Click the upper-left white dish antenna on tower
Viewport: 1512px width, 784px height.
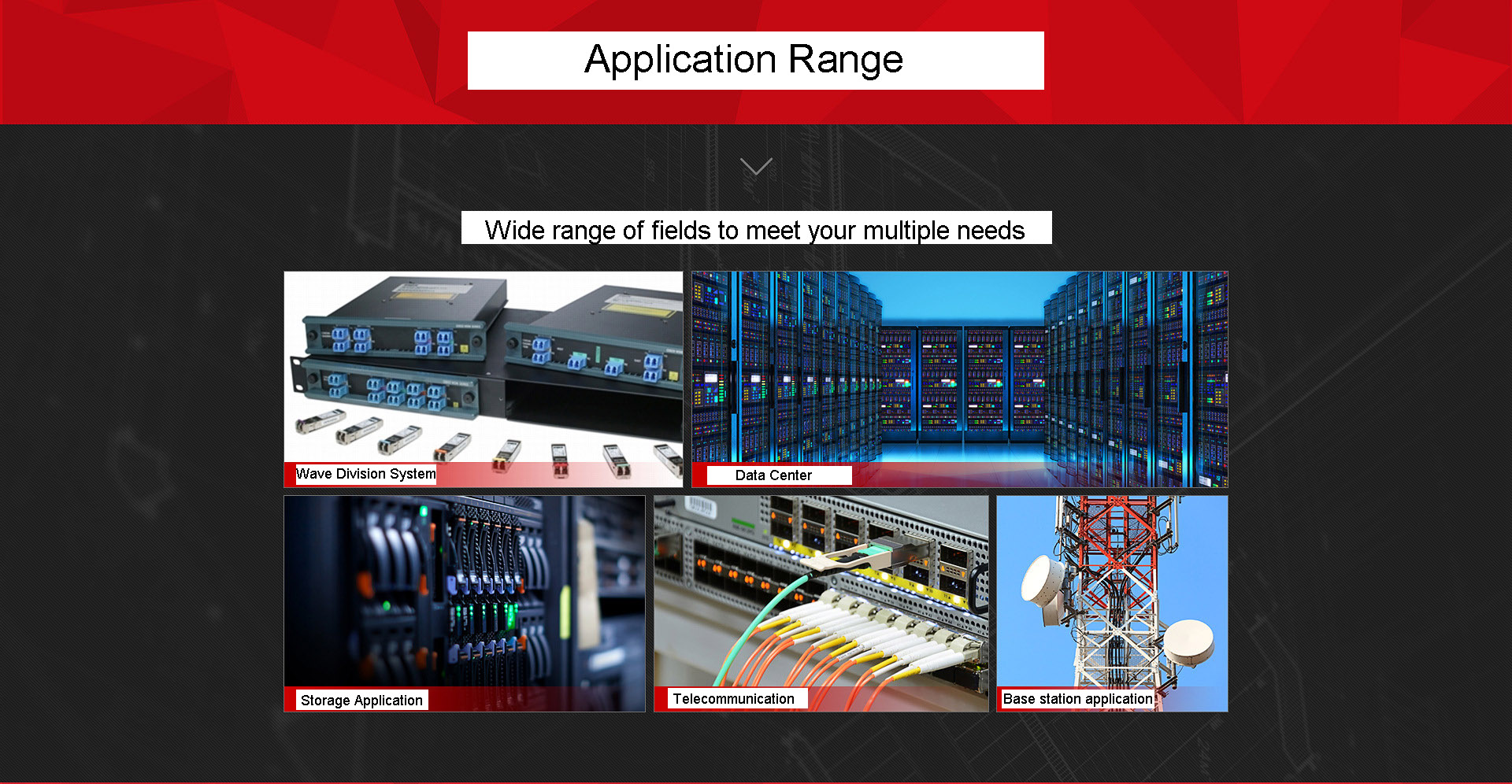click(x=1043, y=581)
